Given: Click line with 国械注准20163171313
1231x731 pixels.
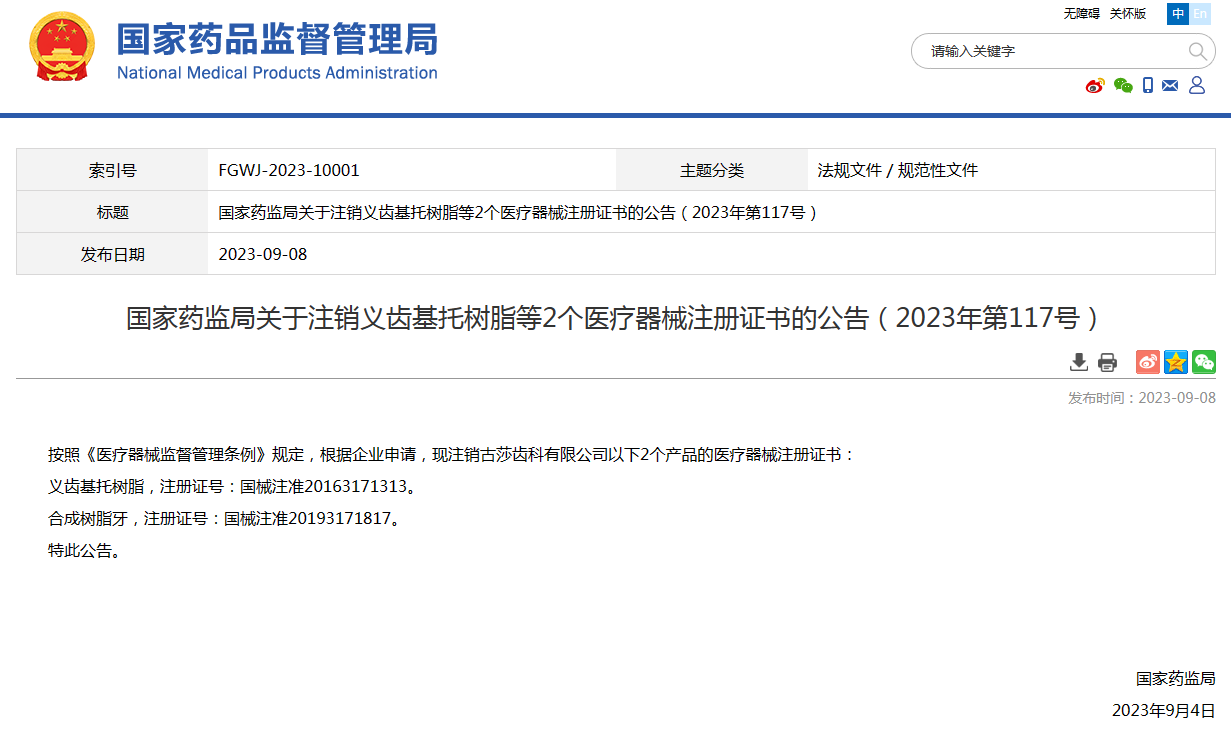Looking at the screenshot, I should [x=232, y=487].
